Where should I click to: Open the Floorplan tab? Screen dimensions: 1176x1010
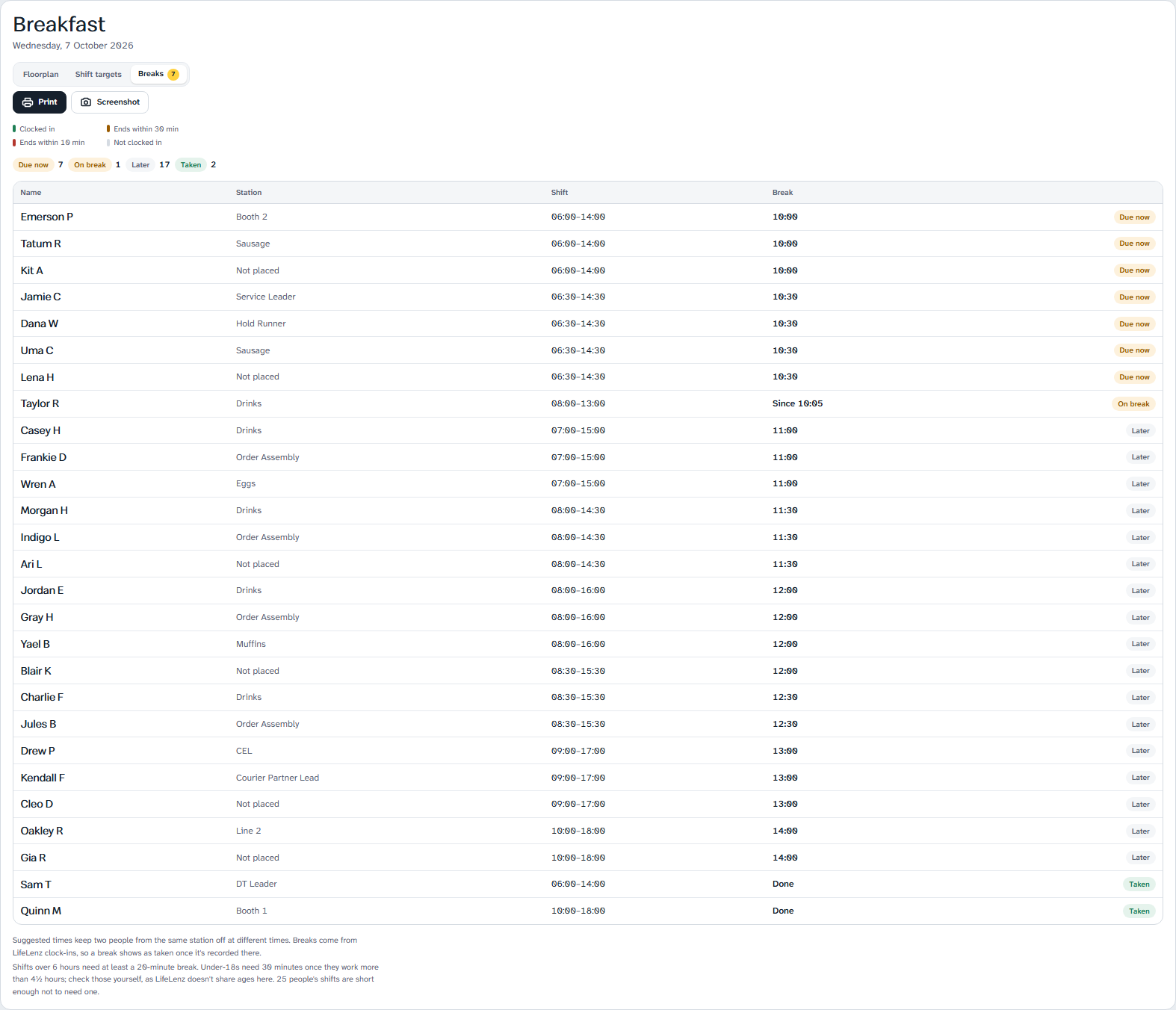point(41,74)
